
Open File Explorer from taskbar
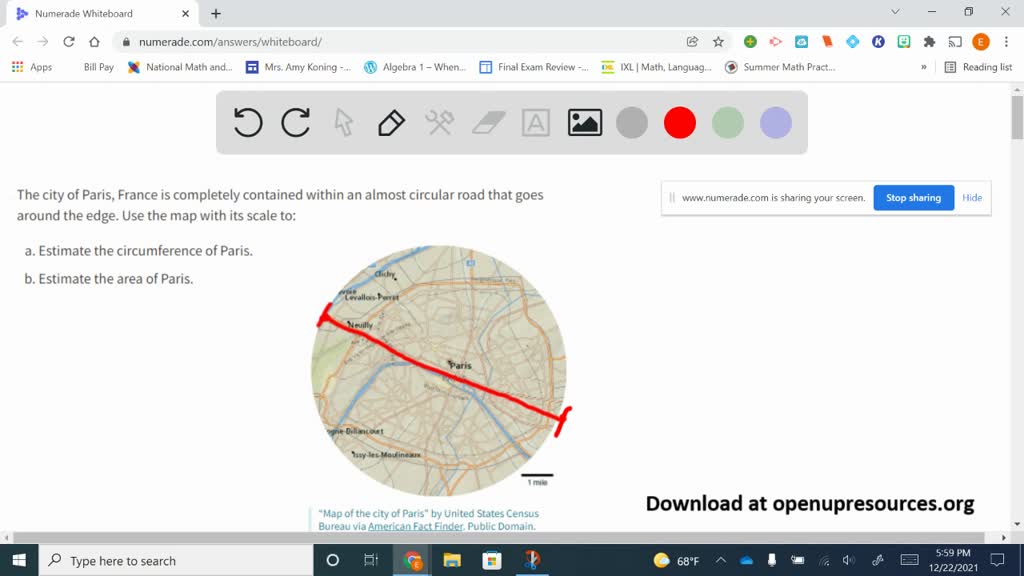(x=452, y=560)
